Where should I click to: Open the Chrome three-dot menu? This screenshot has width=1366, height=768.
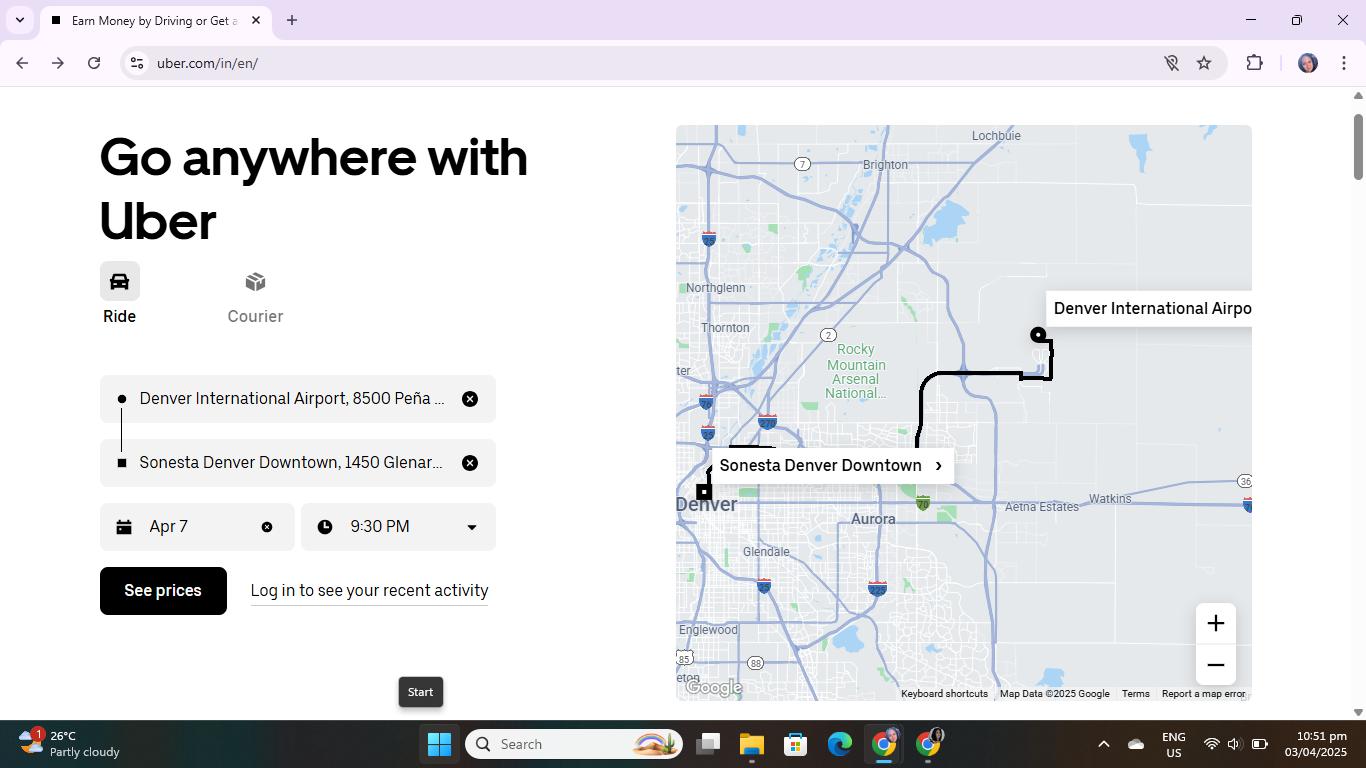pyautogui.click(x=1343, y=63)
